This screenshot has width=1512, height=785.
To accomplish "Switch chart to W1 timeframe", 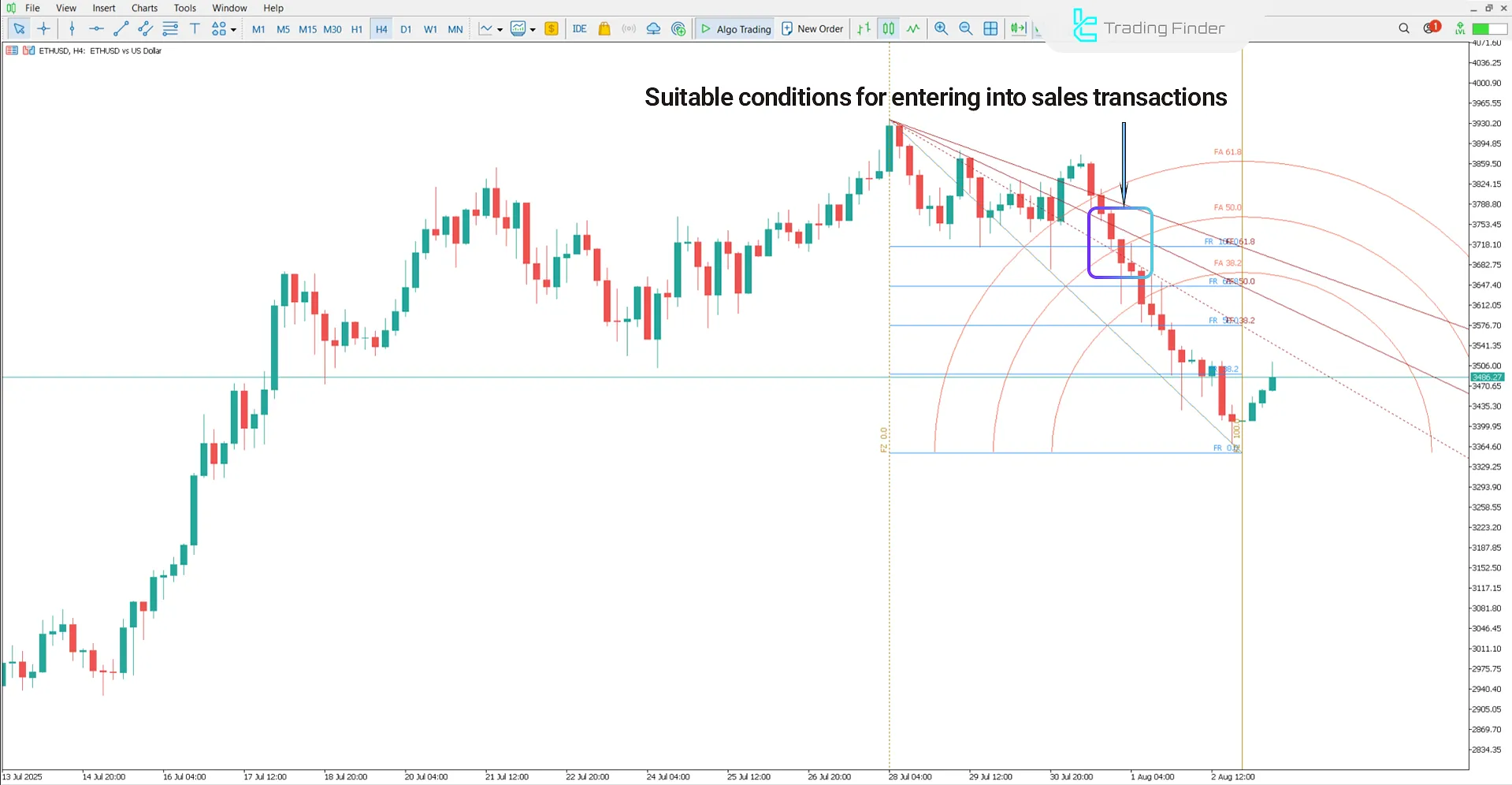I will click(430, 29).
